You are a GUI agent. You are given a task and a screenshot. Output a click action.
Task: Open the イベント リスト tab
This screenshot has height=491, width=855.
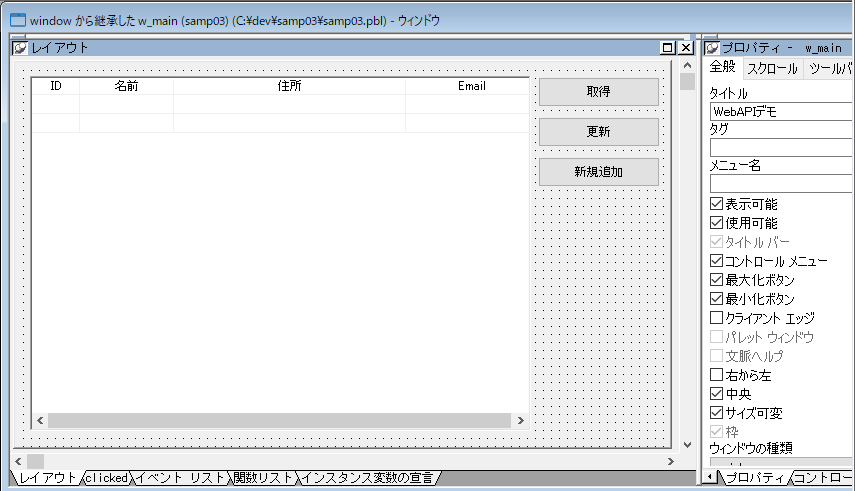pos(180,478)
